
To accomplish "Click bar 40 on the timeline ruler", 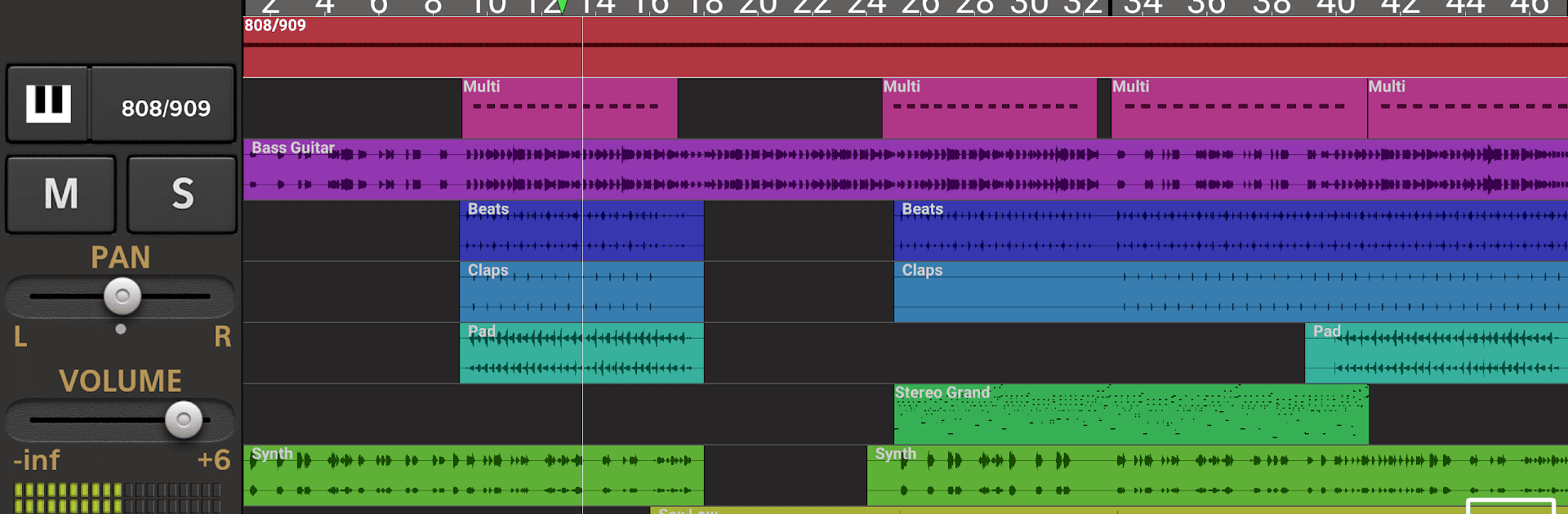I will coord(1335,7).
